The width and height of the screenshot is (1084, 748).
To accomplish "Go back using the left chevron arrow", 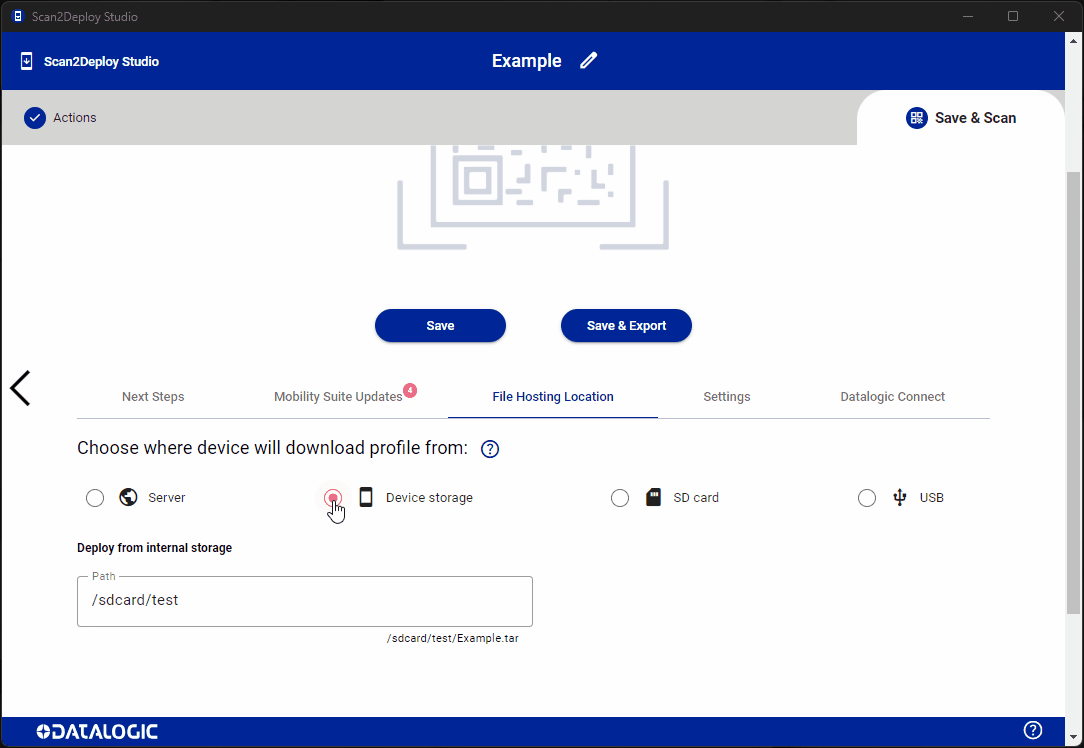I will (20, 388).
